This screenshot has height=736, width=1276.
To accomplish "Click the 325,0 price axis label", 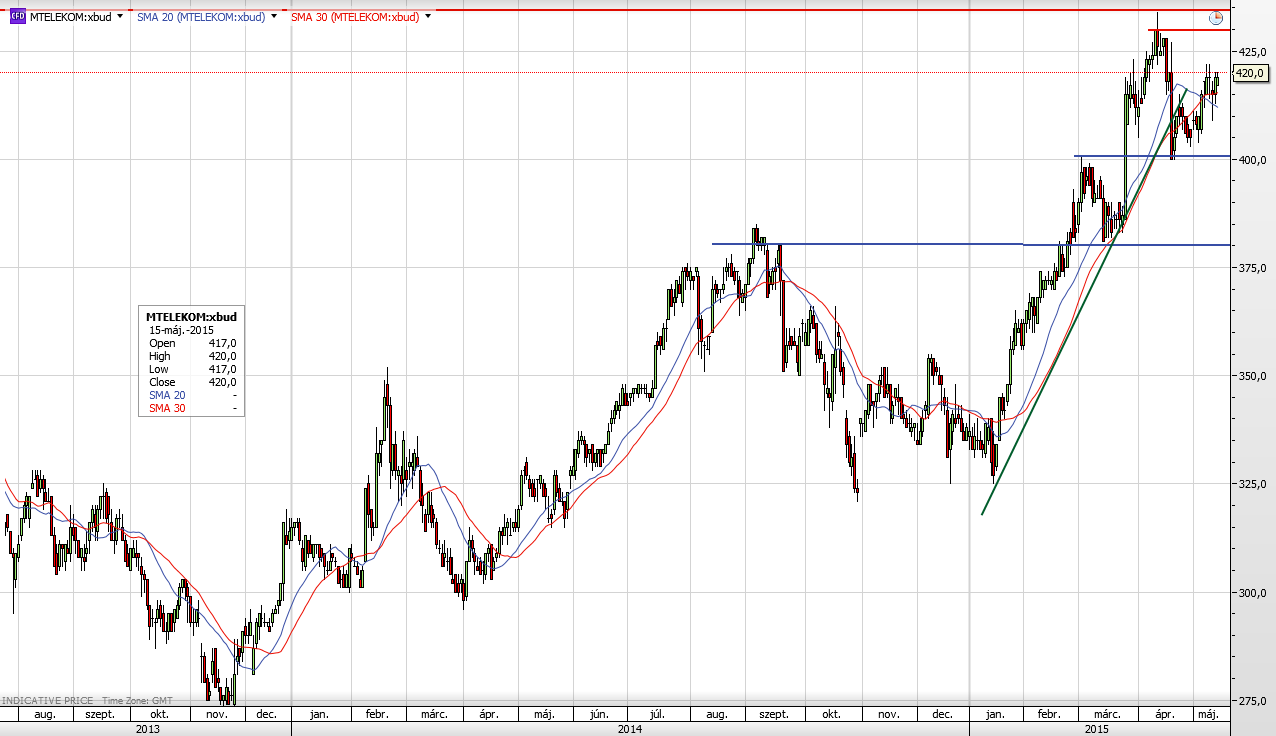I will (x=1253, y=484).
